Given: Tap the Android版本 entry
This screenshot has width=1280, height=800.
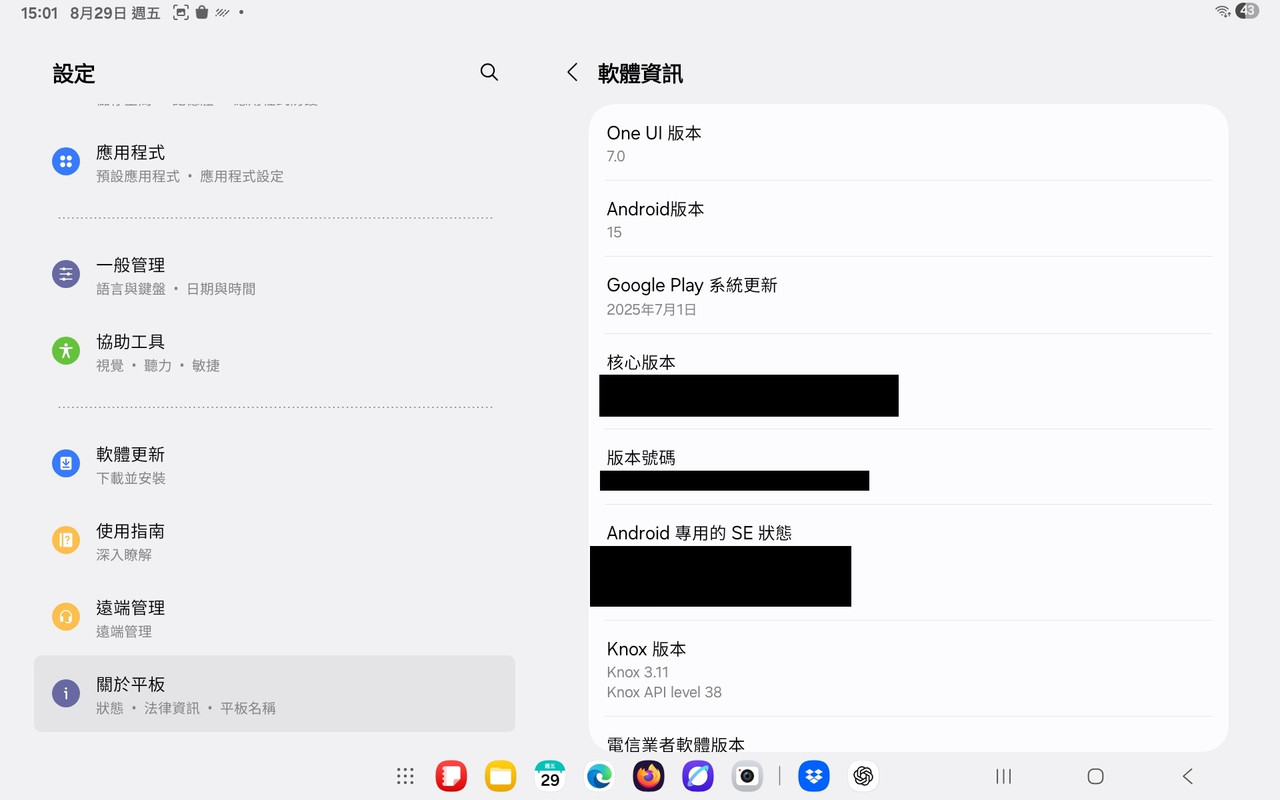Looking at the screenshot, I should [x=908, y=219].
